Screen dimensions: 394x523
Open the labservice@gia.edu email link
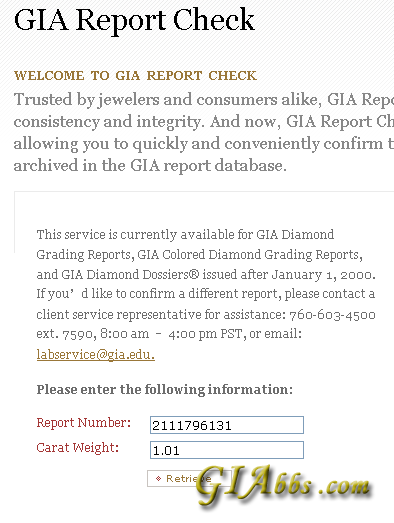coord(96,354)
